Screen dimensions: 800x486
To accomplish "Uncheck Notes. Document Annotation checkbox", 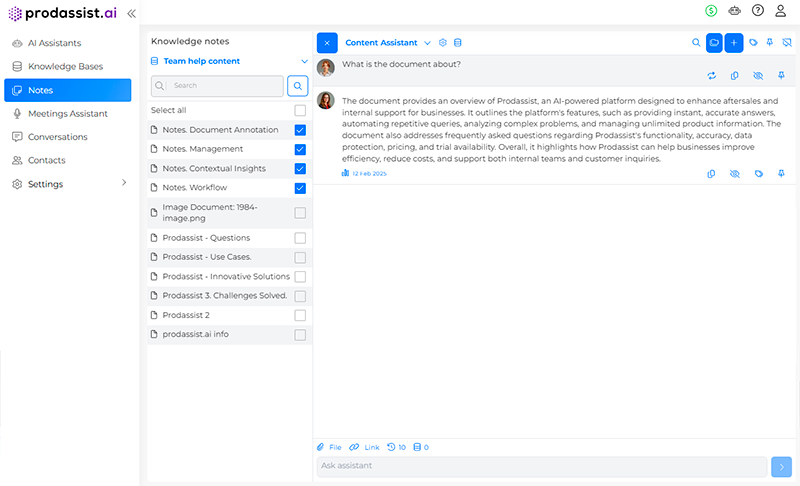I will pos(300,130).
